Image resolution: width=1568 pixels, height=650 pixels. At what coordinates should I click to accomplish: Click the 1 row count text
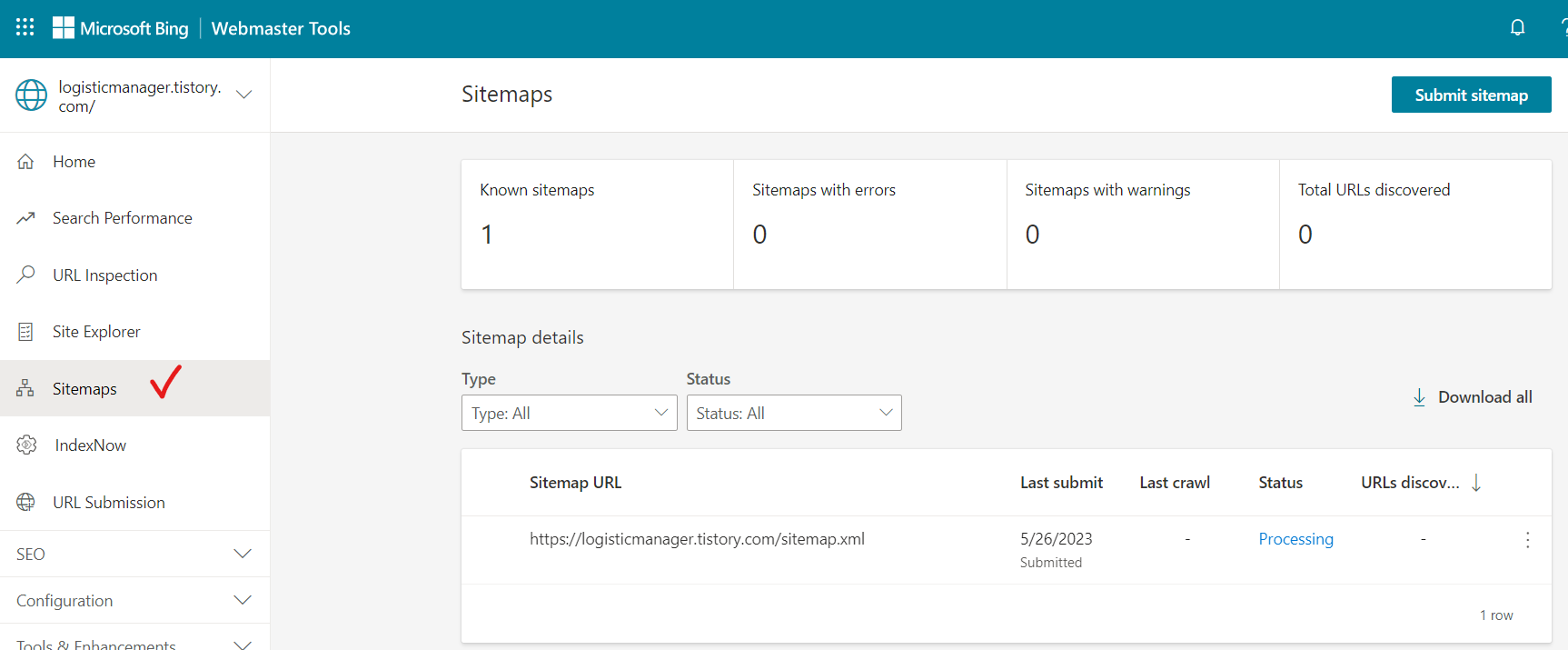tap(1496, 615)
